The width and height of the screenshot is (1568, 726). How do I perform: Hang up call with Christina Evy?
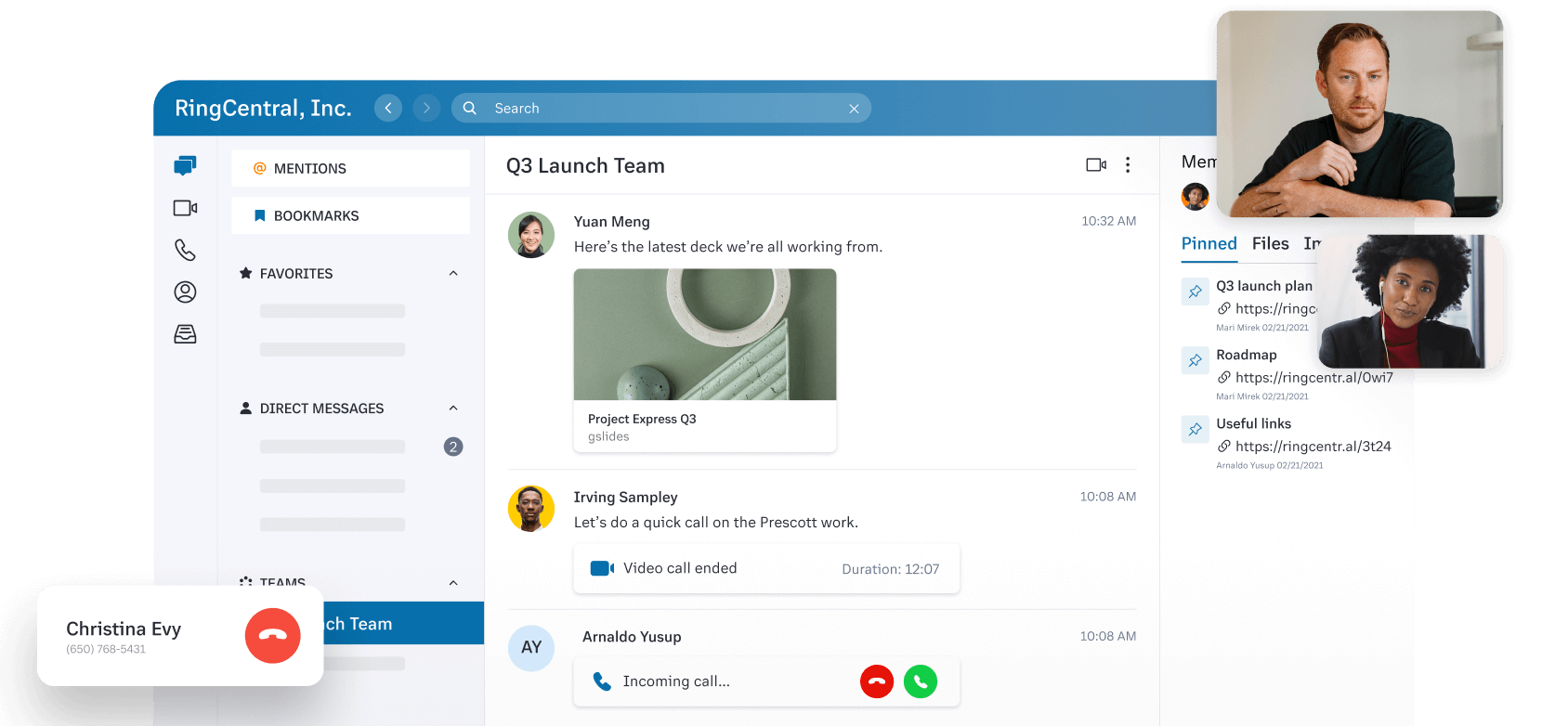click(272, 636)
